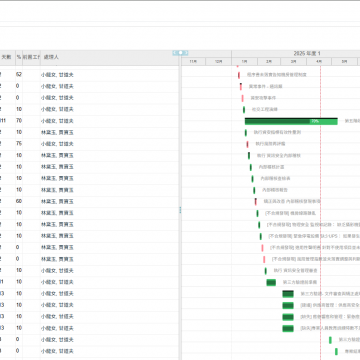This screenshot has width=360, height=360.
Task: Select the Gantt bar labeled 社交工程演練
Action: click(x=244, y=110)
